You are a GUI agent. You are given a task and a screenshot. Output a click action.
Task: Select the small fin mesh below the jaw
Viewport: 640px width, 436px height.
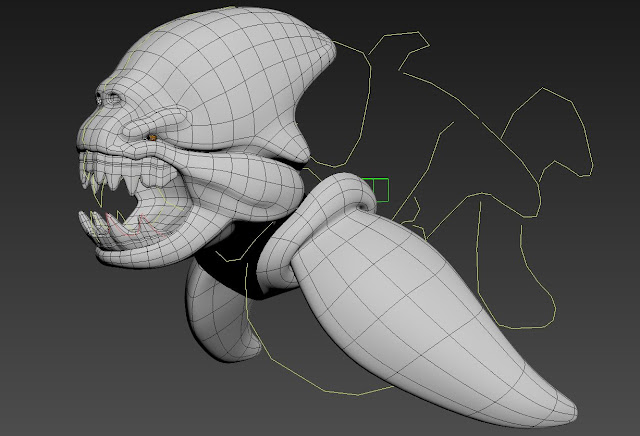tap(218, 318)
